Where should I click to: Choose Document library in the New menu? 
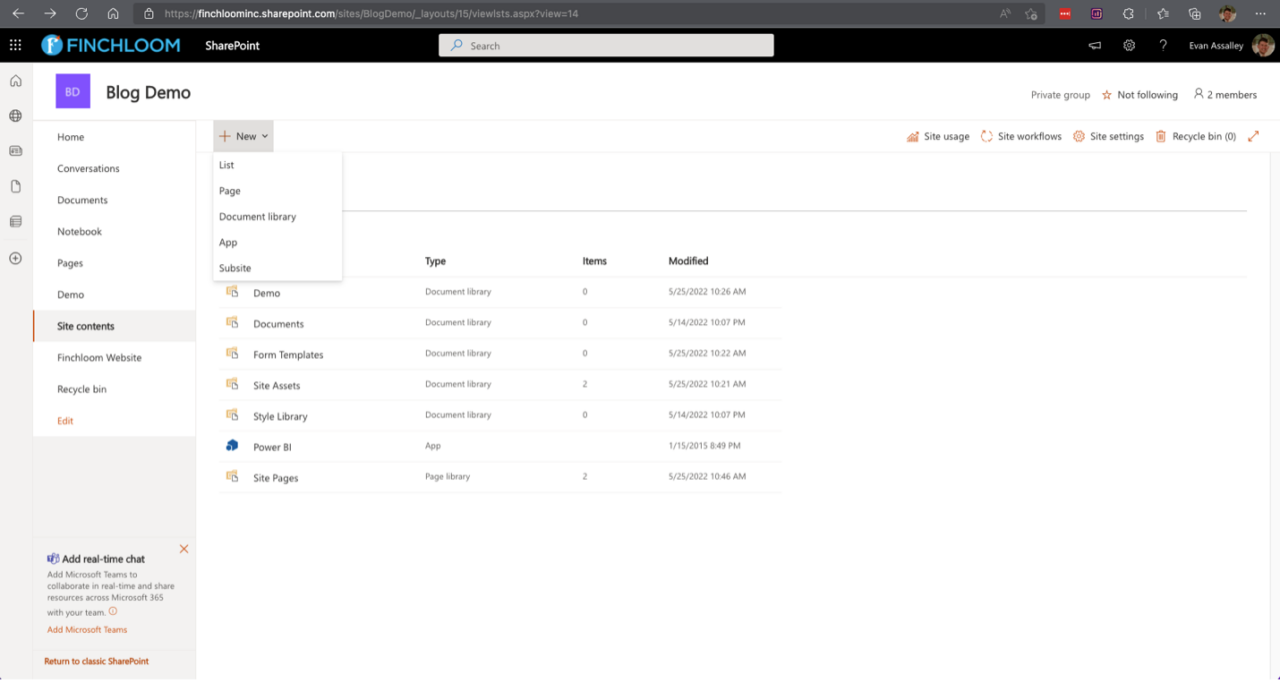(257, 216)
